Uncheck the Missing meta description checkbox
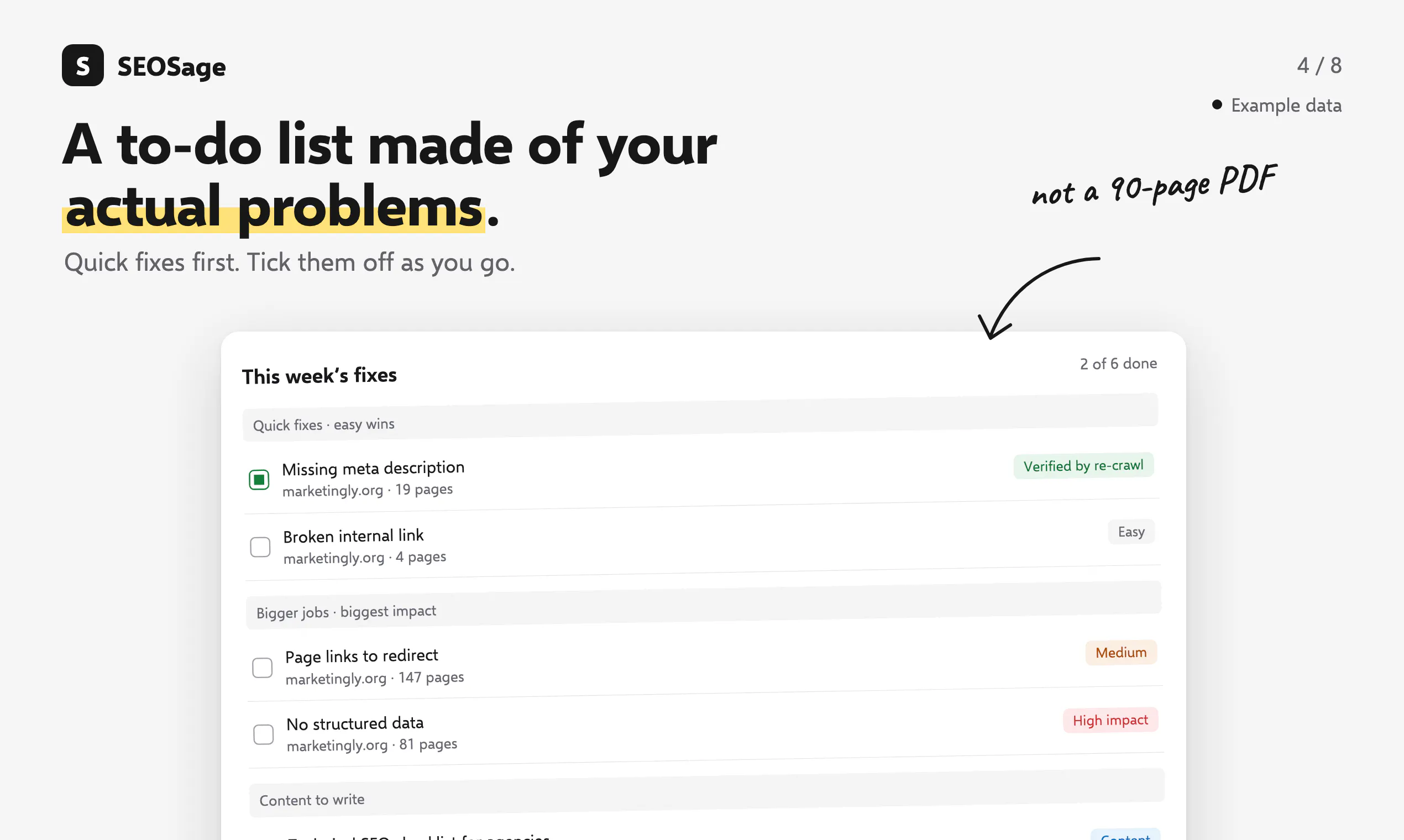Viewport: 1404px width, 840px height. pyautogui.click(x=259, y=480)
